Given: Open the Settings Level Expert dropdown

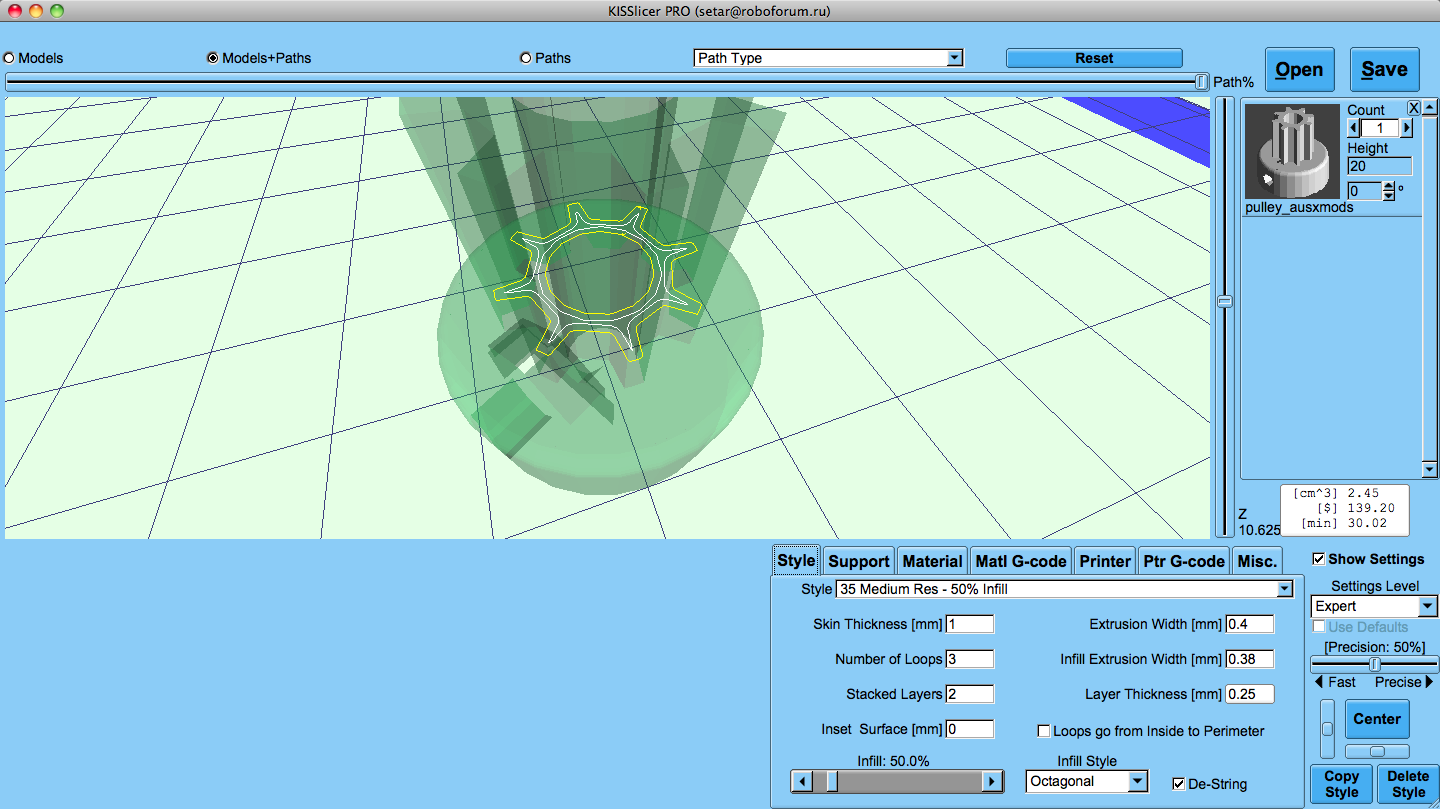Looking at the screenshot, I should tap(1374, 606).
